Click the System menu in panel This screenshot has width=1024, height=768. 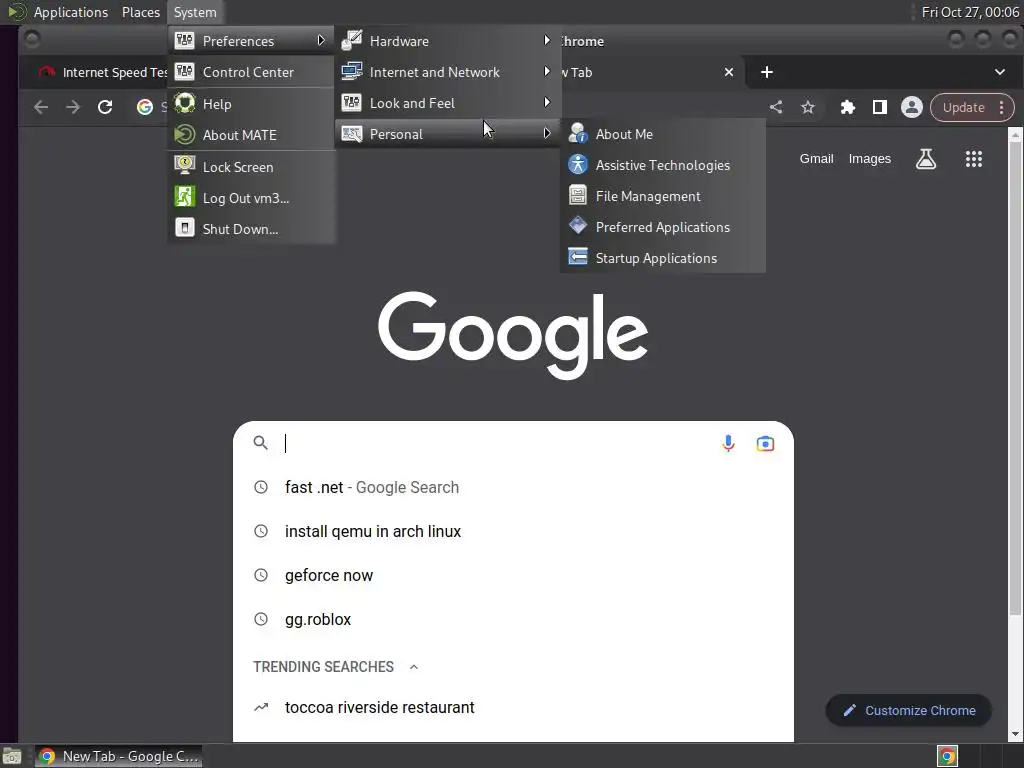pos(195,12)
